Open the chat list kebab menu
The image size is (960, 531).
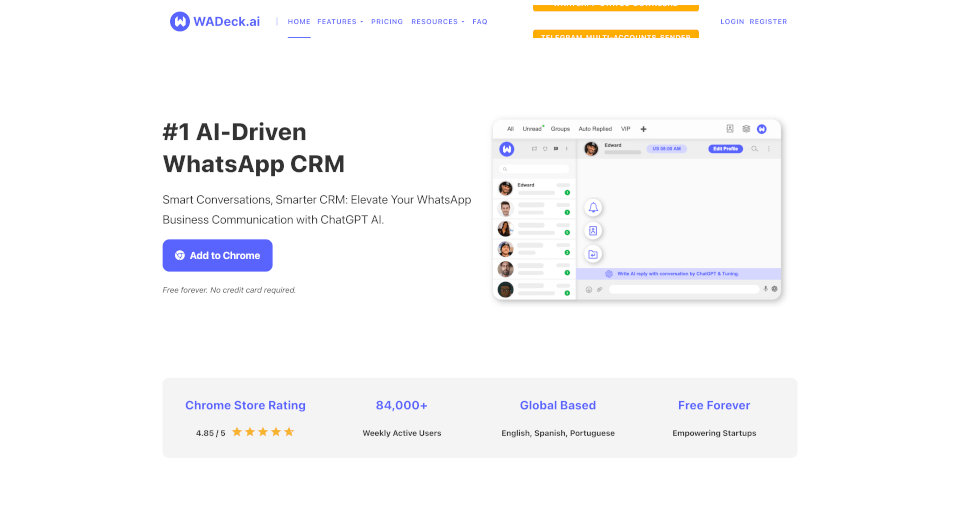tap(566, 149)
